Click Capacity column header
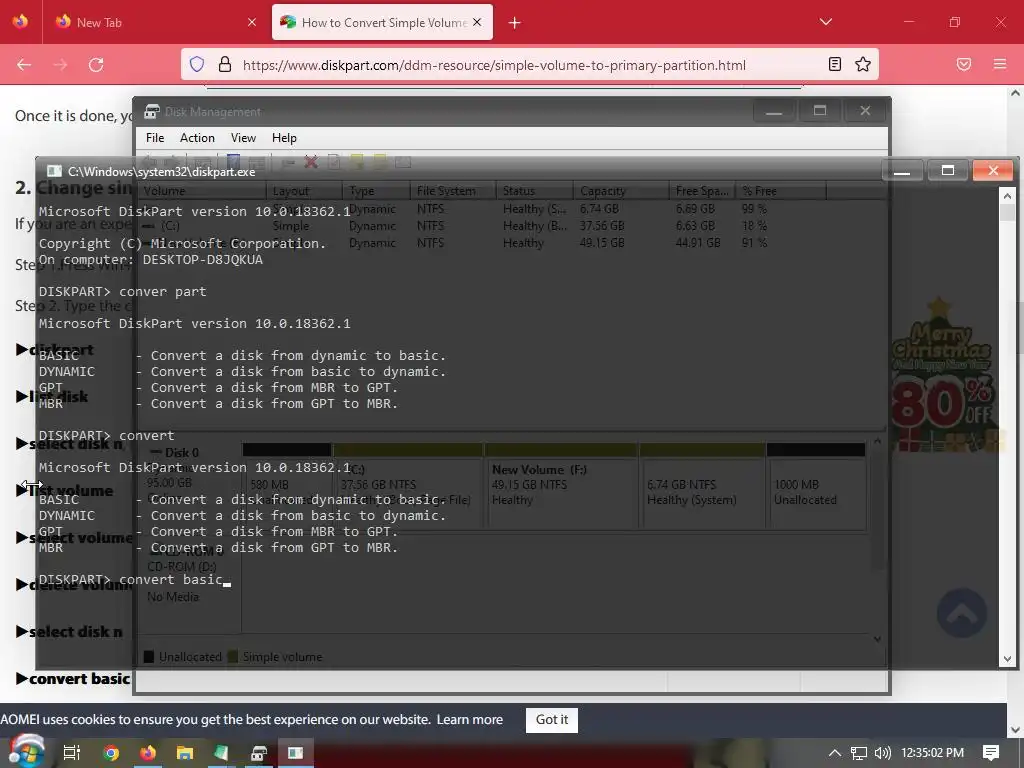Viewport: 1024px width, 768px height. tap(621, 191)
